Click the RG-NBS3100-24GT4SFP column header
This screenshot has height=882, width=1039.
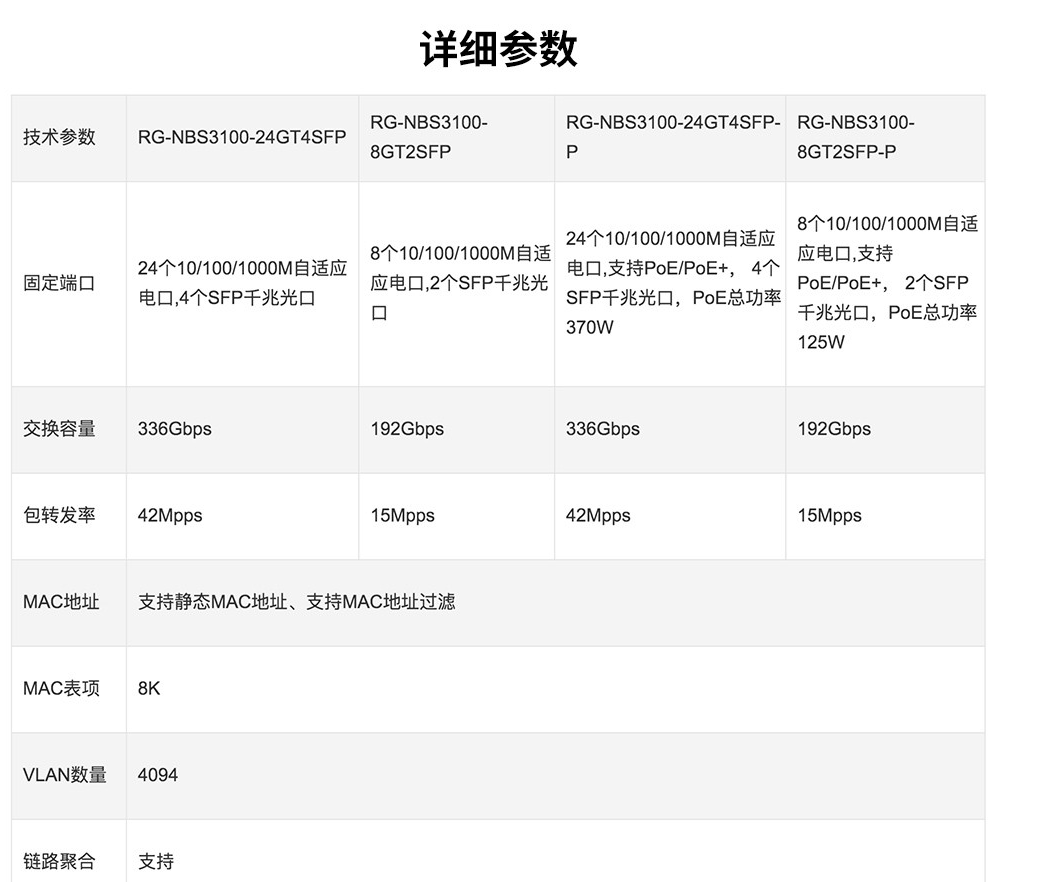(x=241, y=138)
